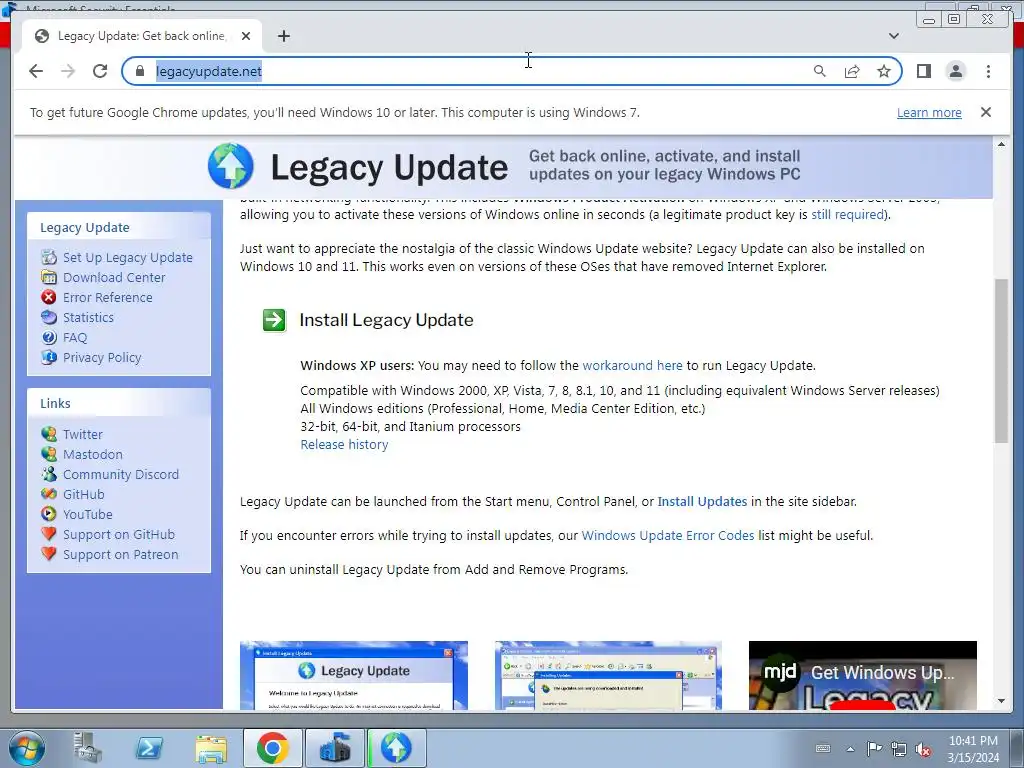The image size is (1024, 768).
Task: Open the Legacy Update installer screenshot thumbnail
Action: click(x=354, y=675)
